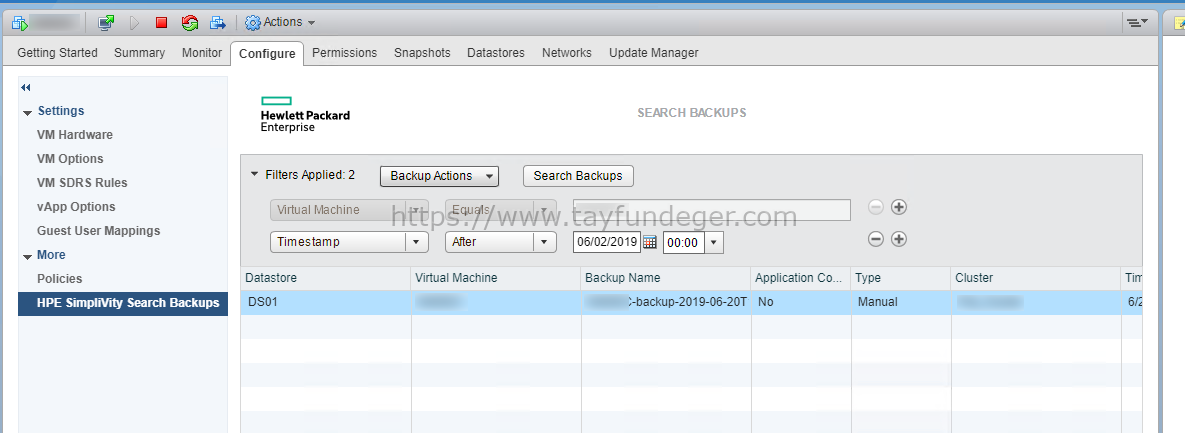Select VM Hardware in settings
This screenshot has width=1185, height=433.
click(x=75, y=135)
